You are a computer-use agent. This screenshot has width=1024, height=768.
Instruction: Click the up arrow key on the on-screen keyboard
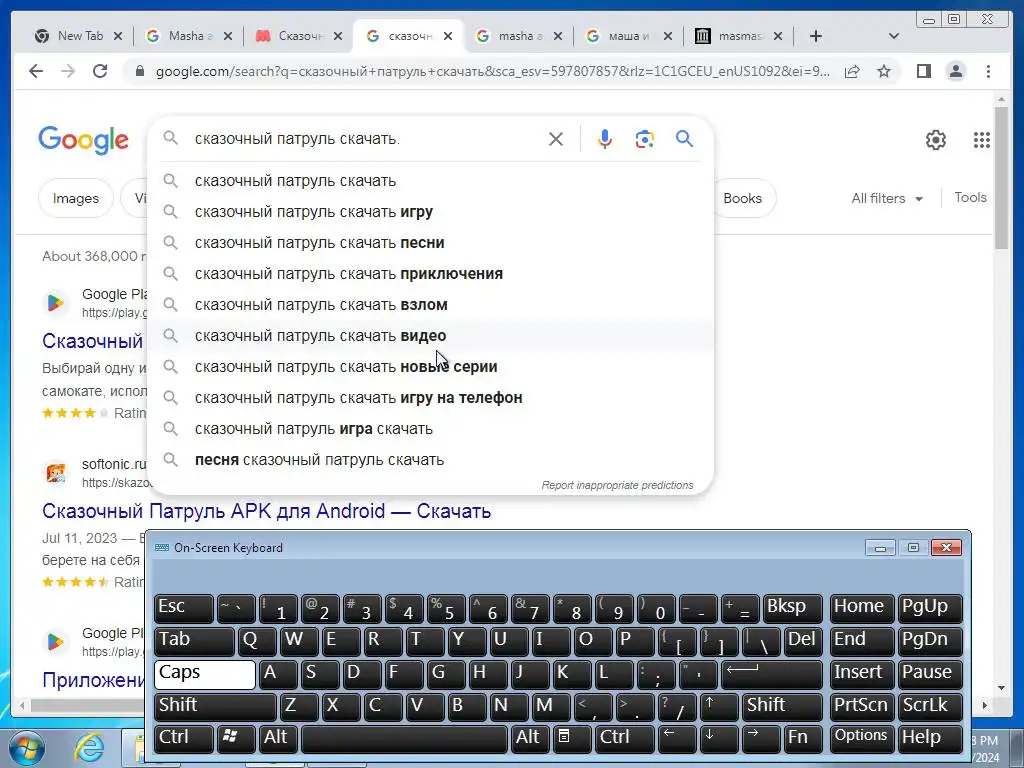tap(718, 706)
